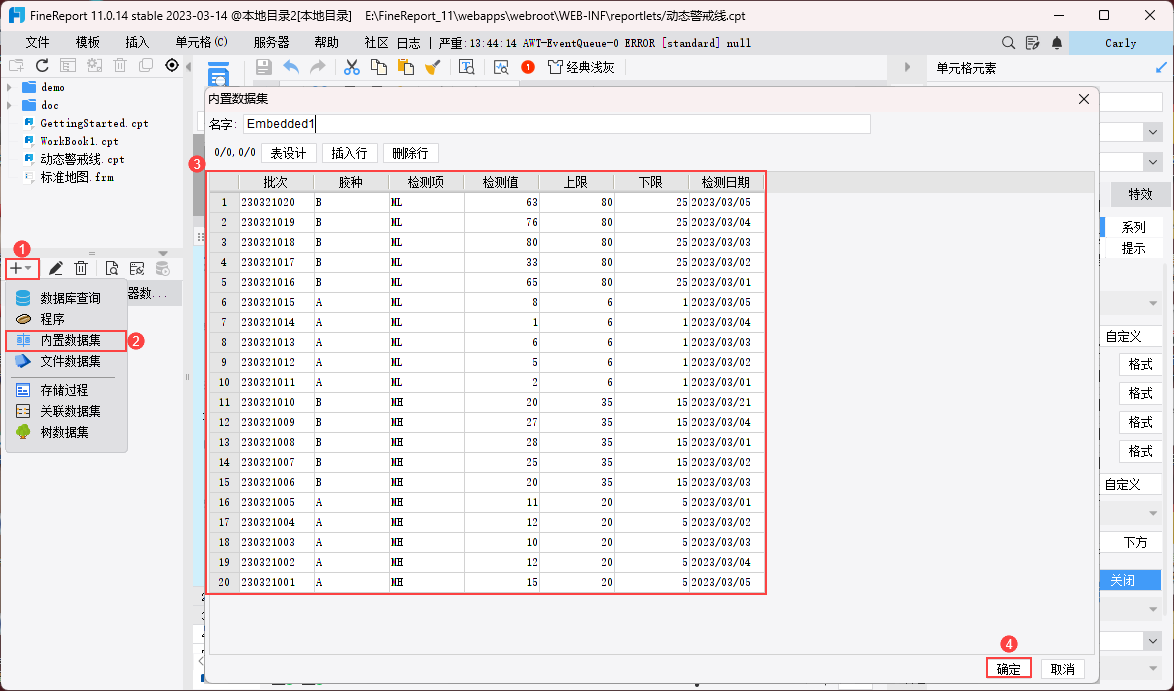This screenshot has height=691, width=1174.
Task: Select 内置数据集 menu entry
Action: (66, 340)
